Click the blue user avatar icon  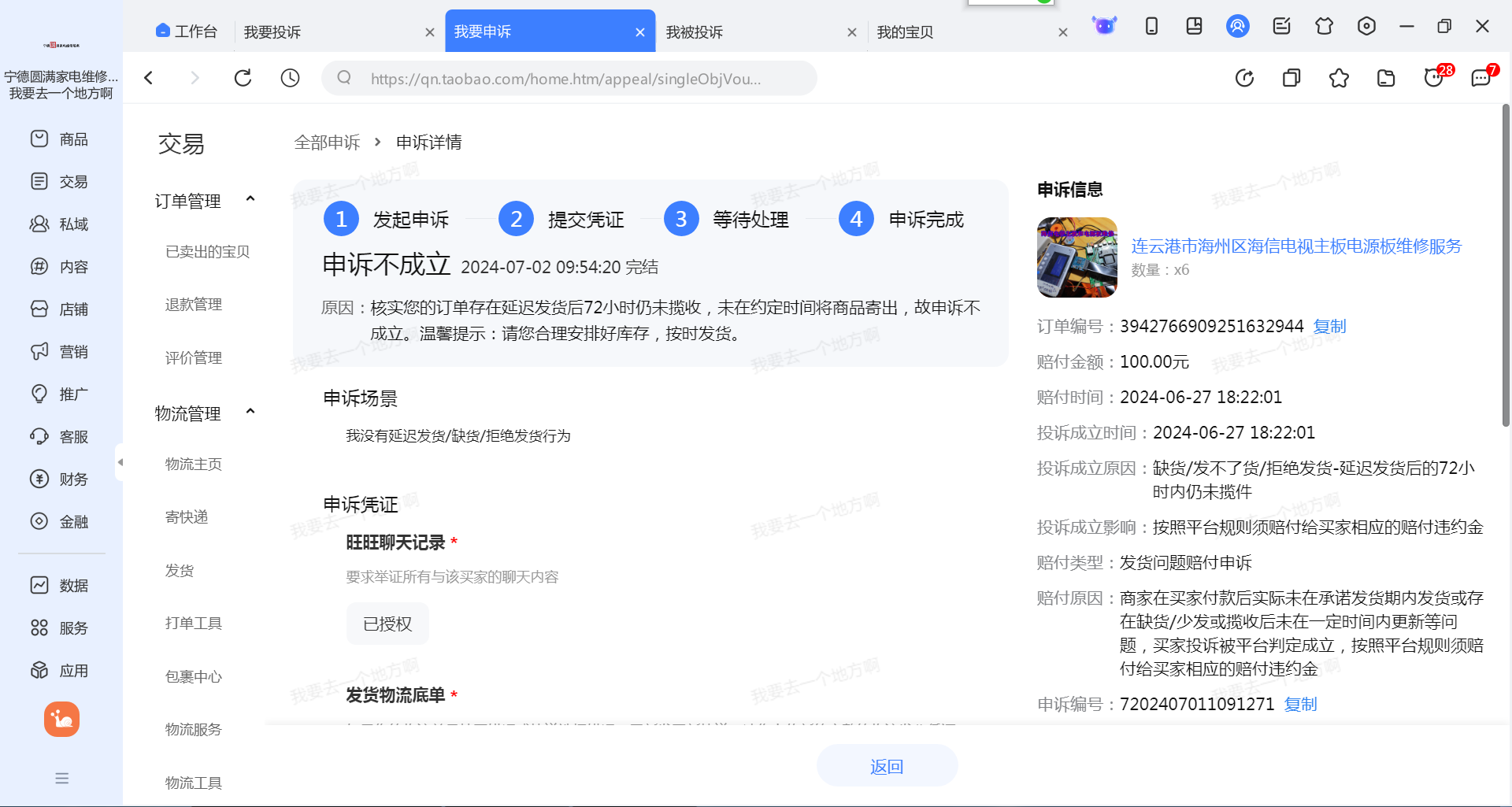(x=1238, y=26)
